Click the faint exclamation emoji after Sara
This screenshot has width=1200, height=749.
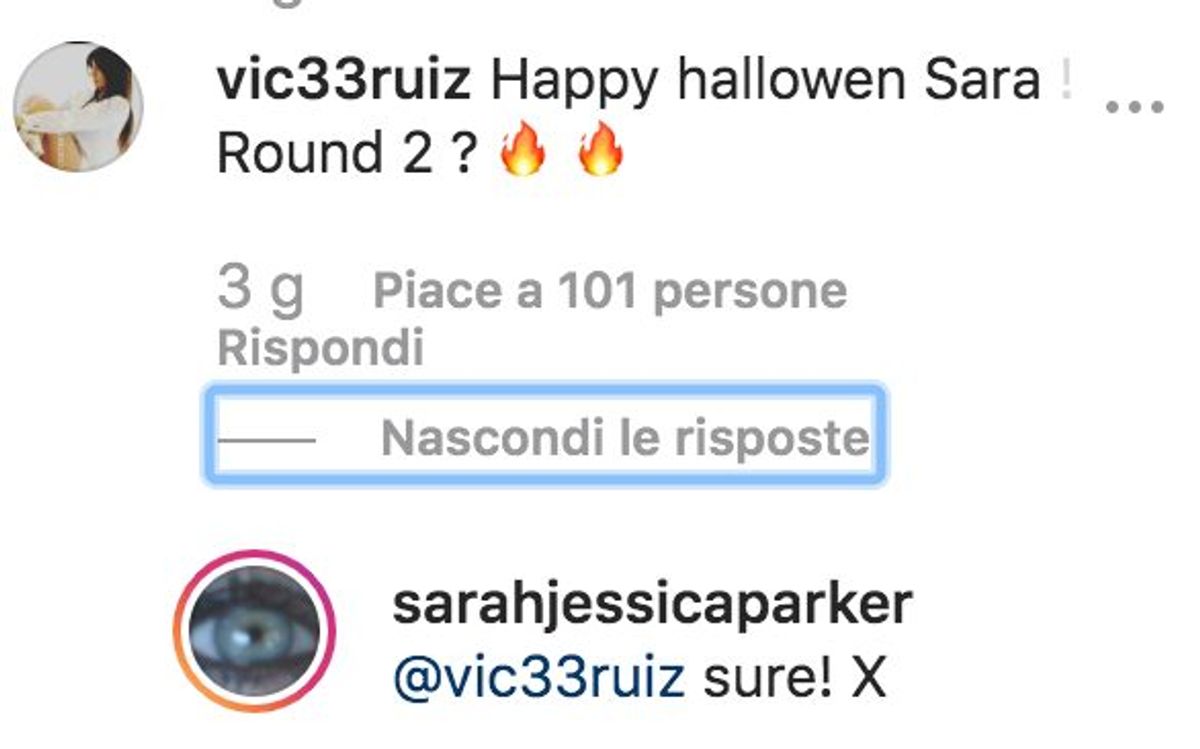pos(1066,79)
